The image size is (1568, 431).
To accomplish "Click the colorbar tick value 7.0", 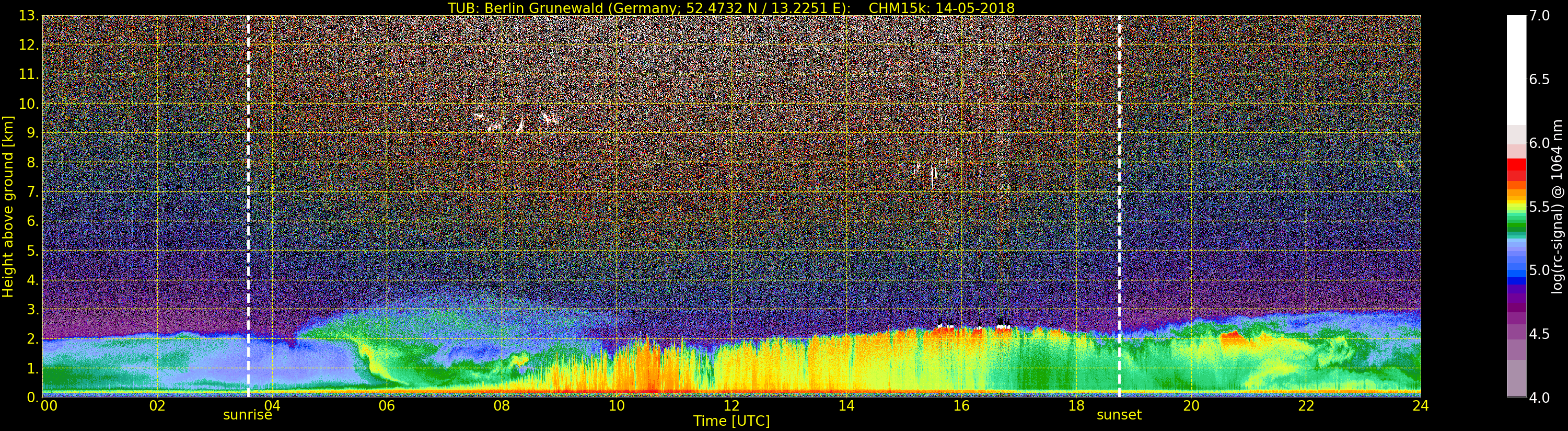I will [1539, 16].
